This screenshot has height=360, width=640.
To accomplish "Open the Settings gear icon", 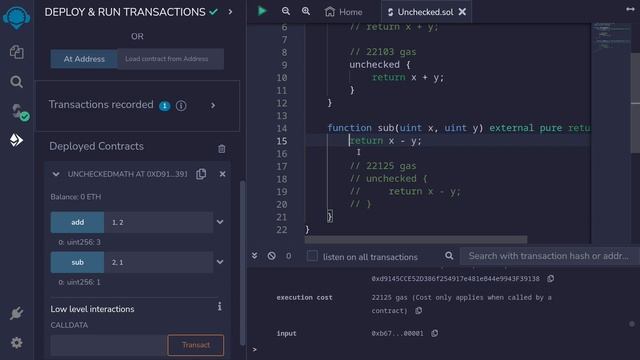I will point(16,342).
